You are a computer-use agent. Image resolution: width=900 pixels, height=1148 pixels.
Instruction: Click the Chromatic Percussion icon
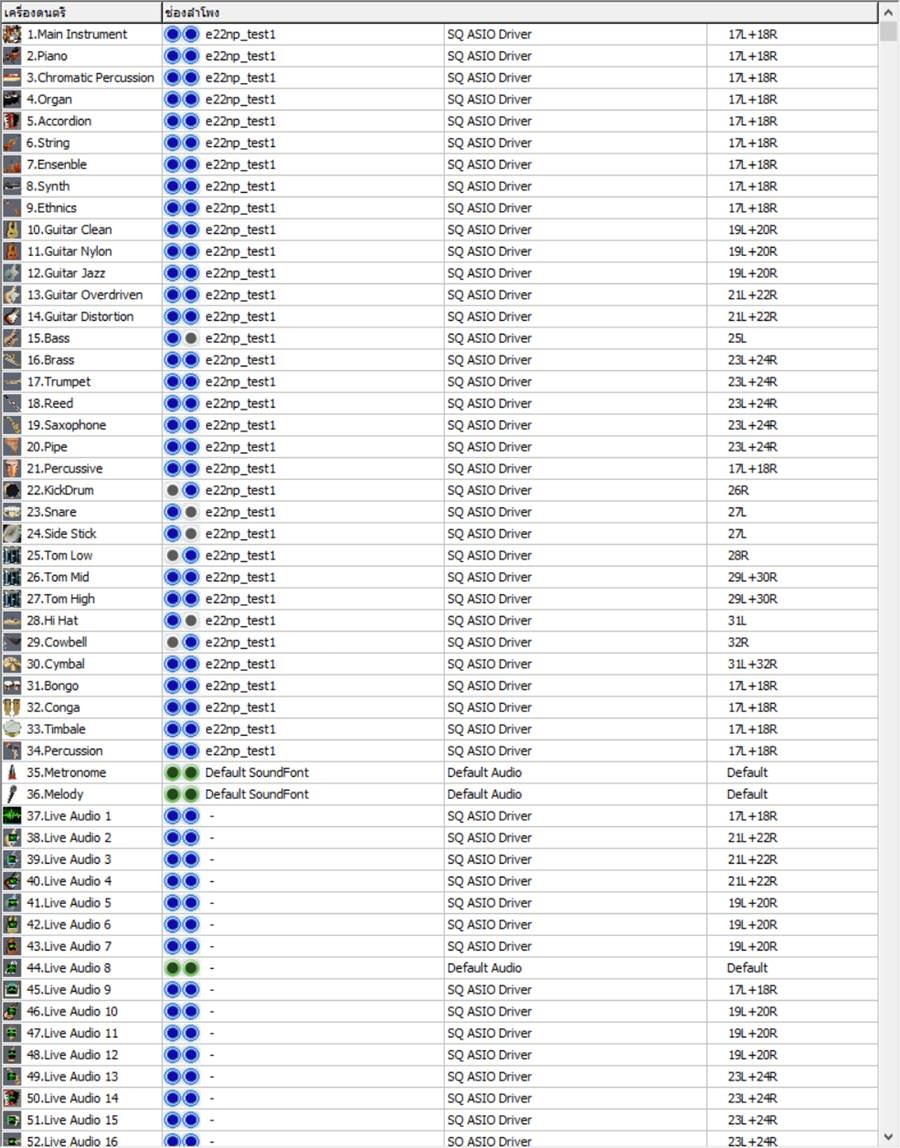[x=12, y=78]
